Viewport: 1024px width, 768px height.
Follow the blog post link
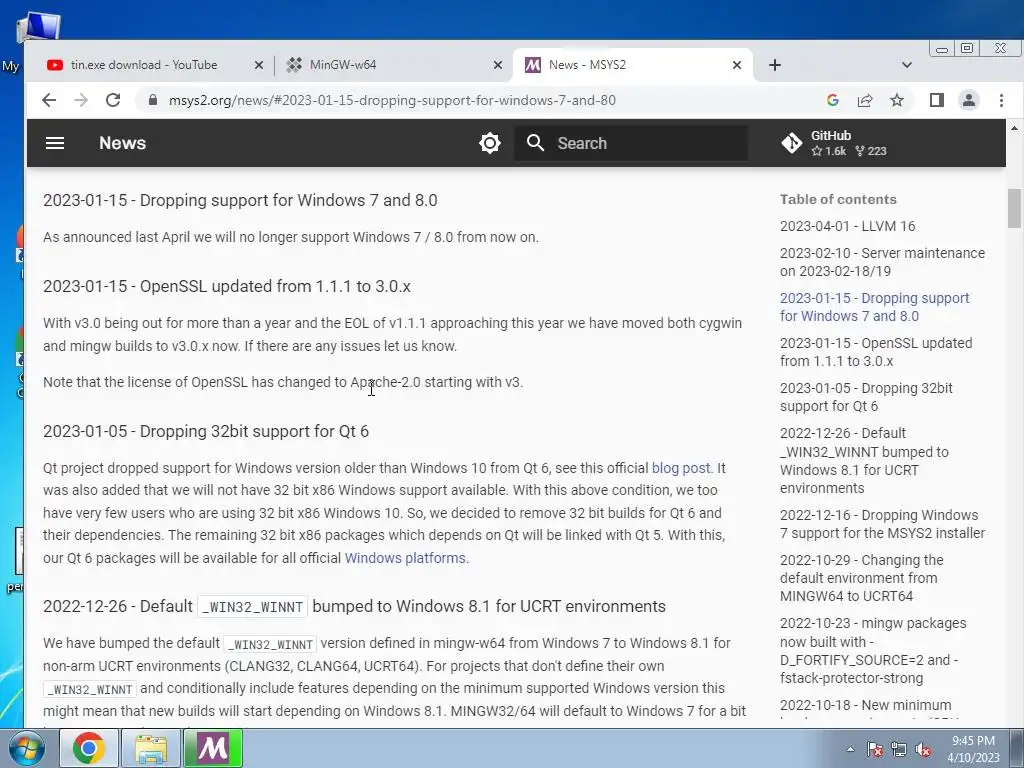(x=681, y=468)
